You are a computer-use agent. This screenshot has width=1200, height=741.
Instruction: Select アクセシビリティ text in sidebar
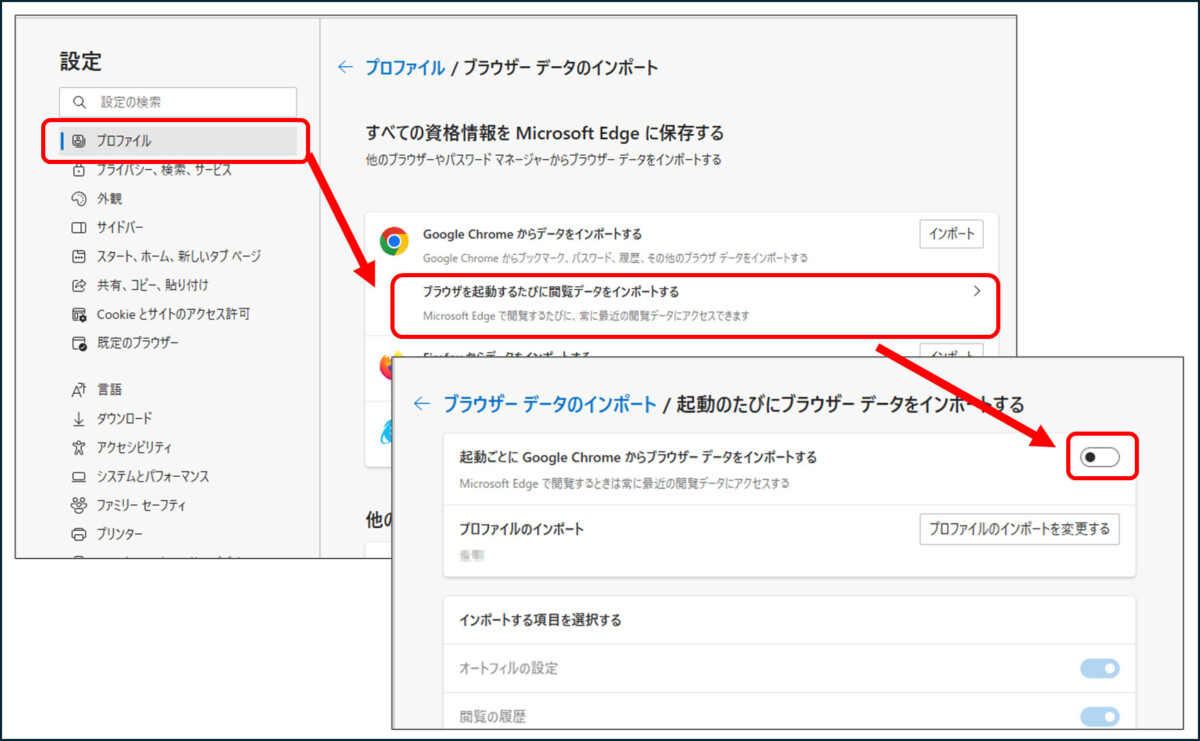pyautogui.click(x=134, y=447)
